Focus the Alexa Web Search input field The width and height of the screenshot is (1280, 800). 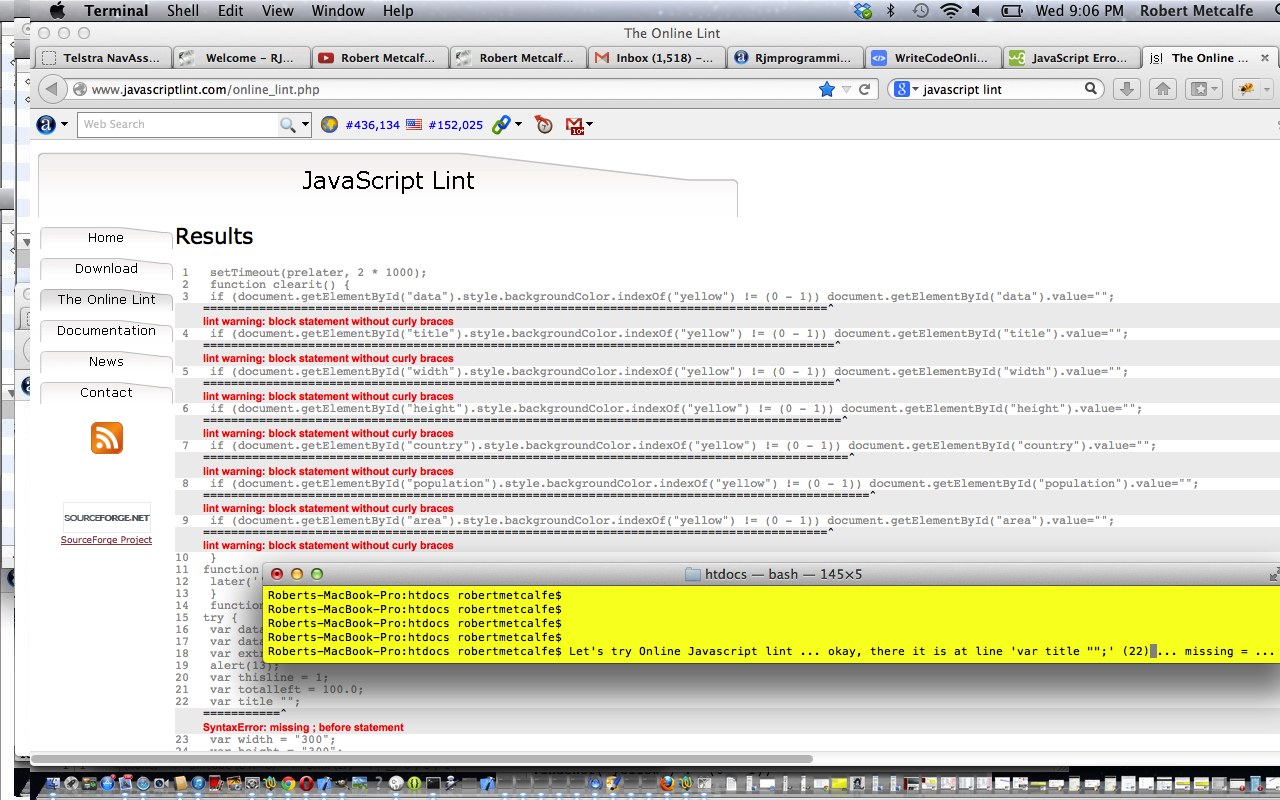click(177, 125)
